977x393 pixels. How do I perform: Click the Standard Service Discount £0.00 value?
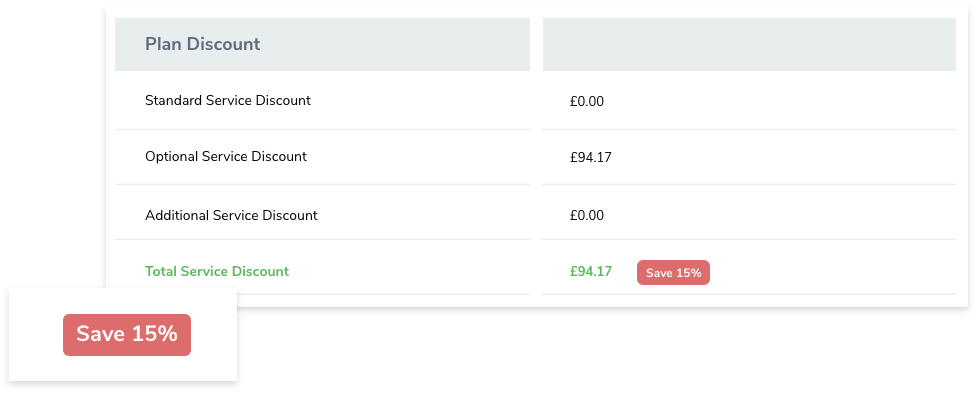(586, 102)
